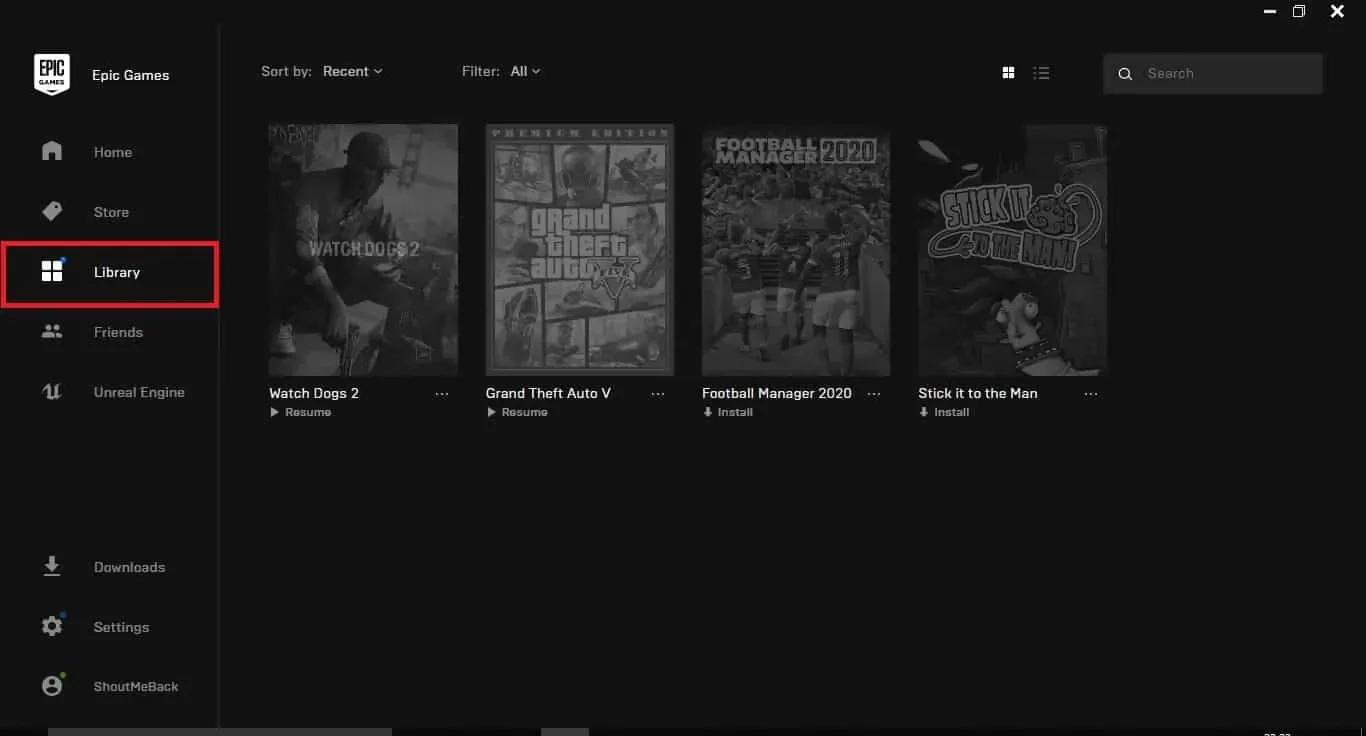This screenshot has height=736, width=1366.
Task: Switch to list view layout
Action: (x=1041, y=73)
